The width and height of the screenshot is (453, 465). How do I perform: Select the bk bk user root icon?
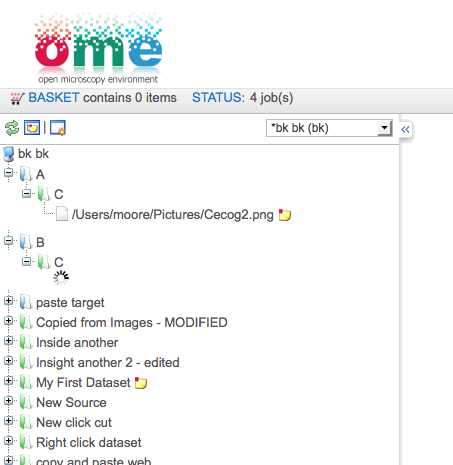pos(9,154)
